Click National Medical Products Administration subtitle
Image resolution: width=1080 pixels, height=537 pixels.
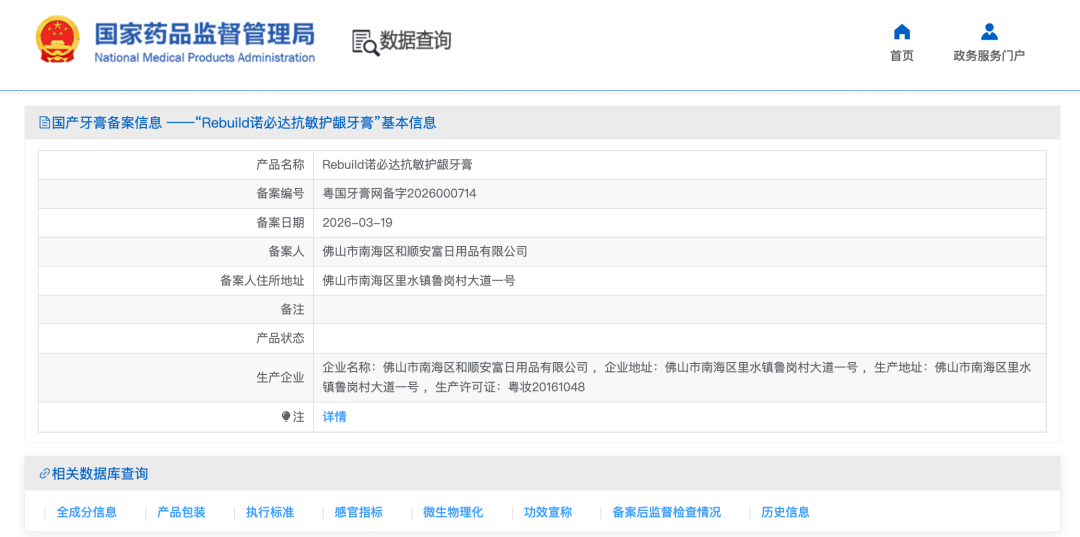click(205, 58)
